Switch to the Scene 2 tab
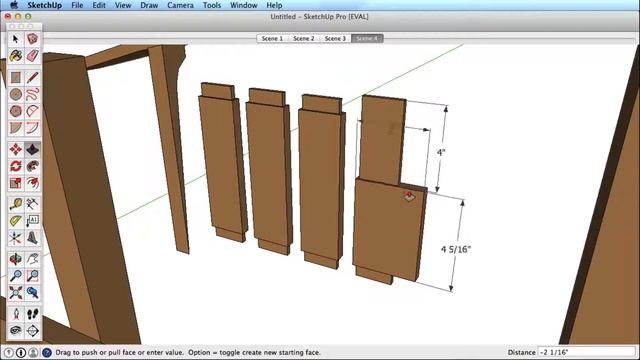The width and height of the screenshot is (640, 360). click(304, 38)
